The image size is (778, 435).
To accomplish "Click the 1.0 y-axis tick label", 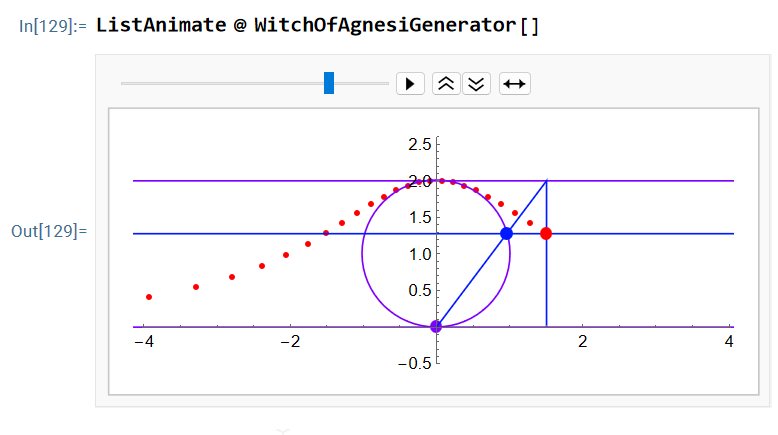I will click(x=420, y=254).
